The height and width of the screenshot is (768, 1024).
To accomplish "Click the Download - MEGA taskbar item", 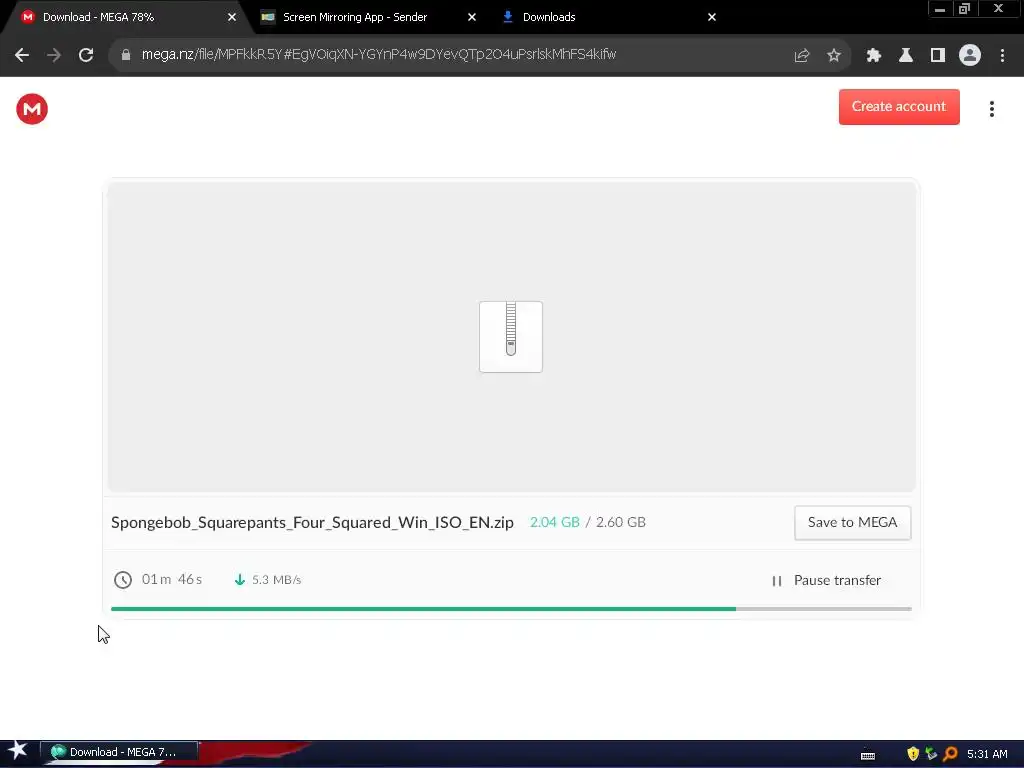I will (x=119, y=752).
